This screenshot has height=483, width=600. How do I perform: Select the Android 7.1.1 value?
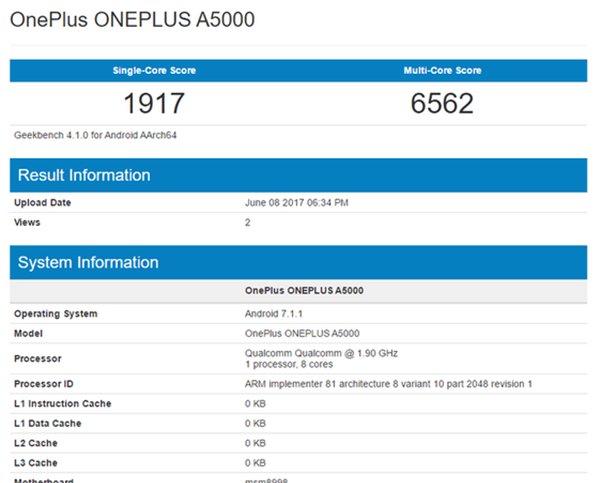pyautogui.click(x=273, y=314)
